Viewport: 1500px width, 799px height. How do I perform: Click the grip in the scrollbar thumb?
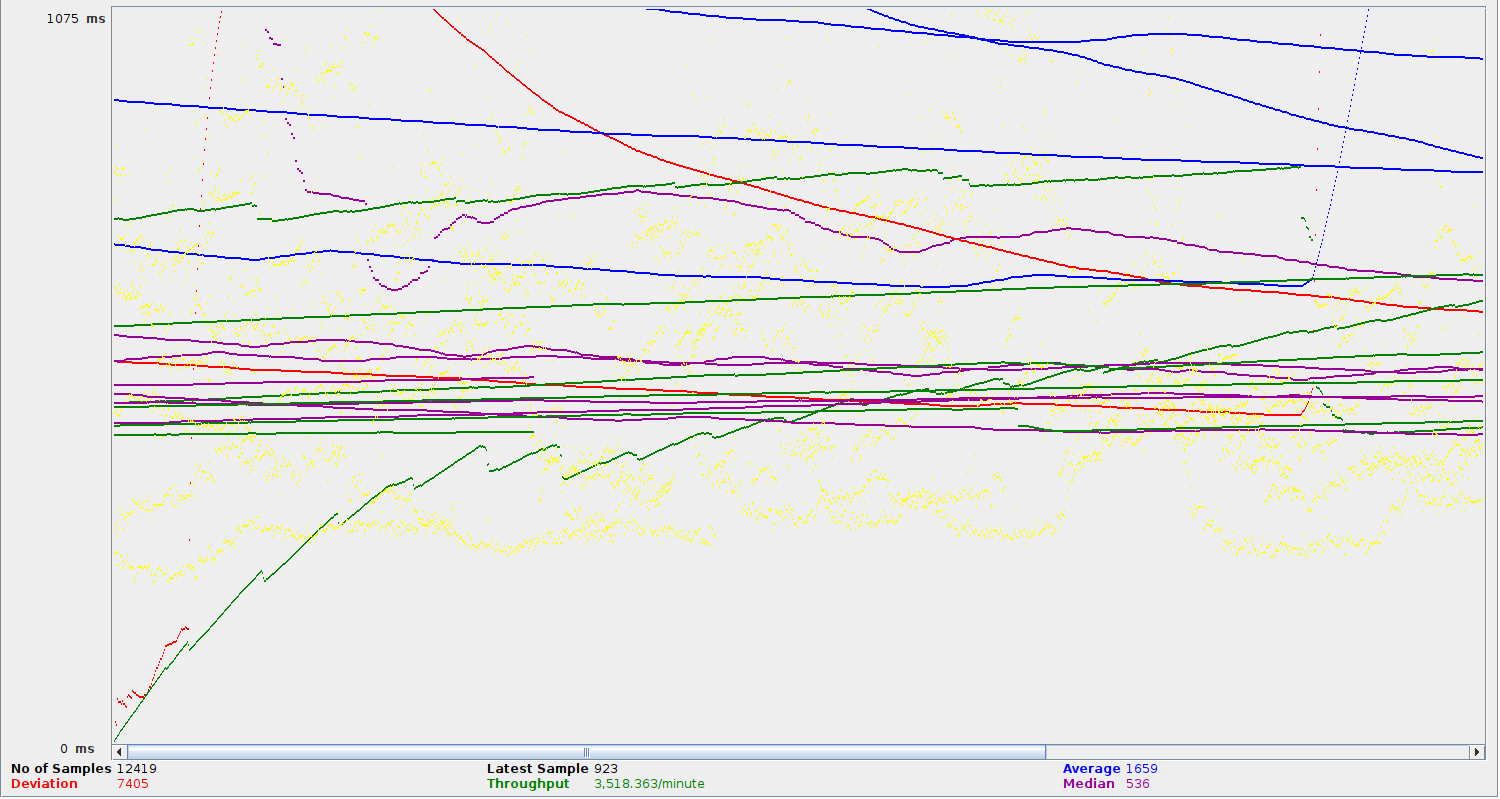[x=586, y=752]
